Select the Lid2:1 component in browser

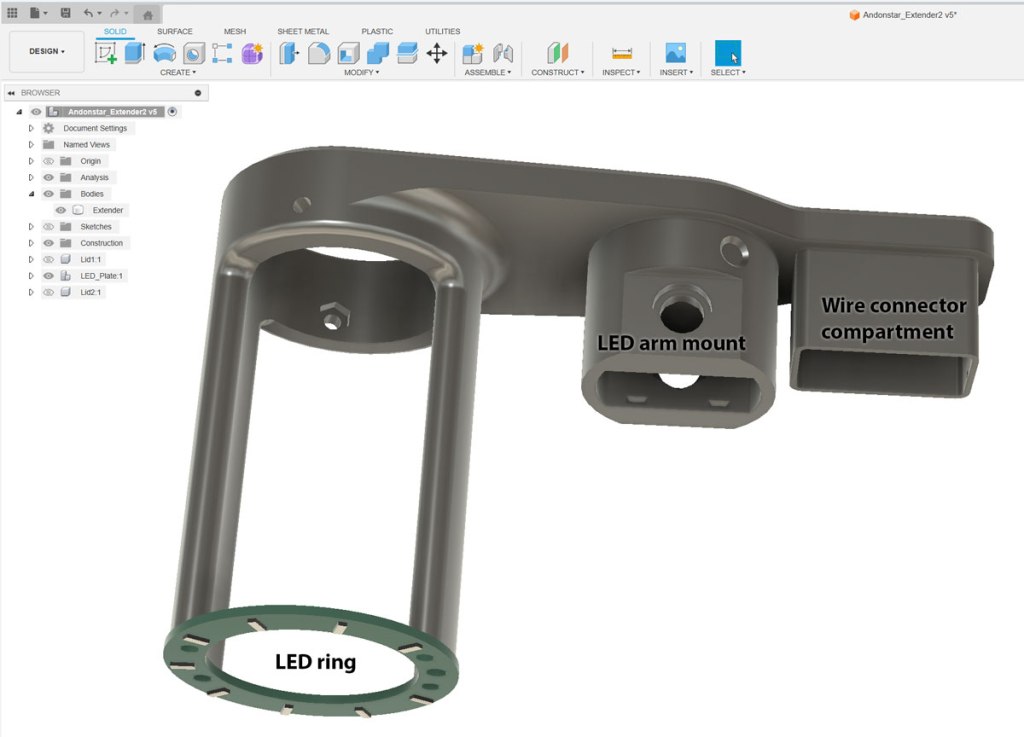(x=91, y=292)
